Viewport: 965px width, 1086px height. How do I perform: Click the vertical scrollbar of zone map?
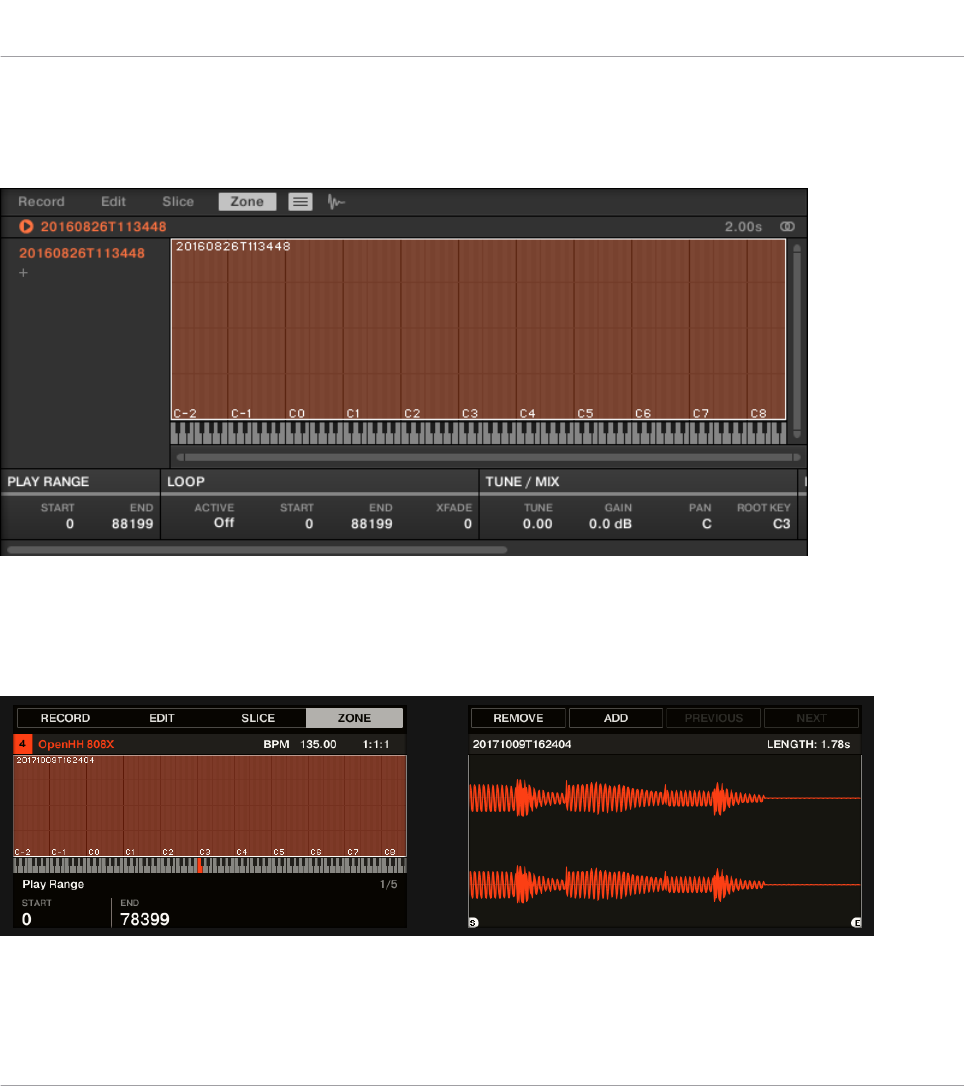pos(797,341)
